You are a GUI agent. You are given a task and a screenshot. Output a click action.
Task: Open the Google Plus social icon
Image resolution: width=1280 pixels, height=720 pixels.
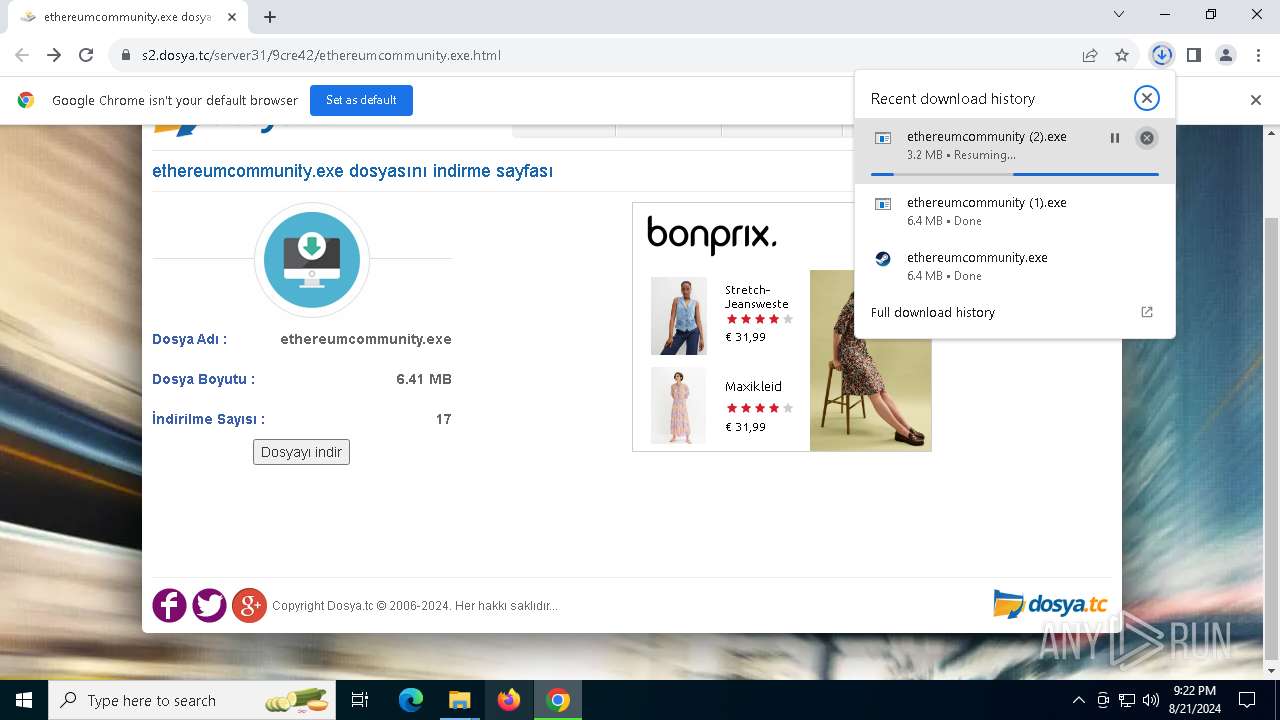coord(249,605)
